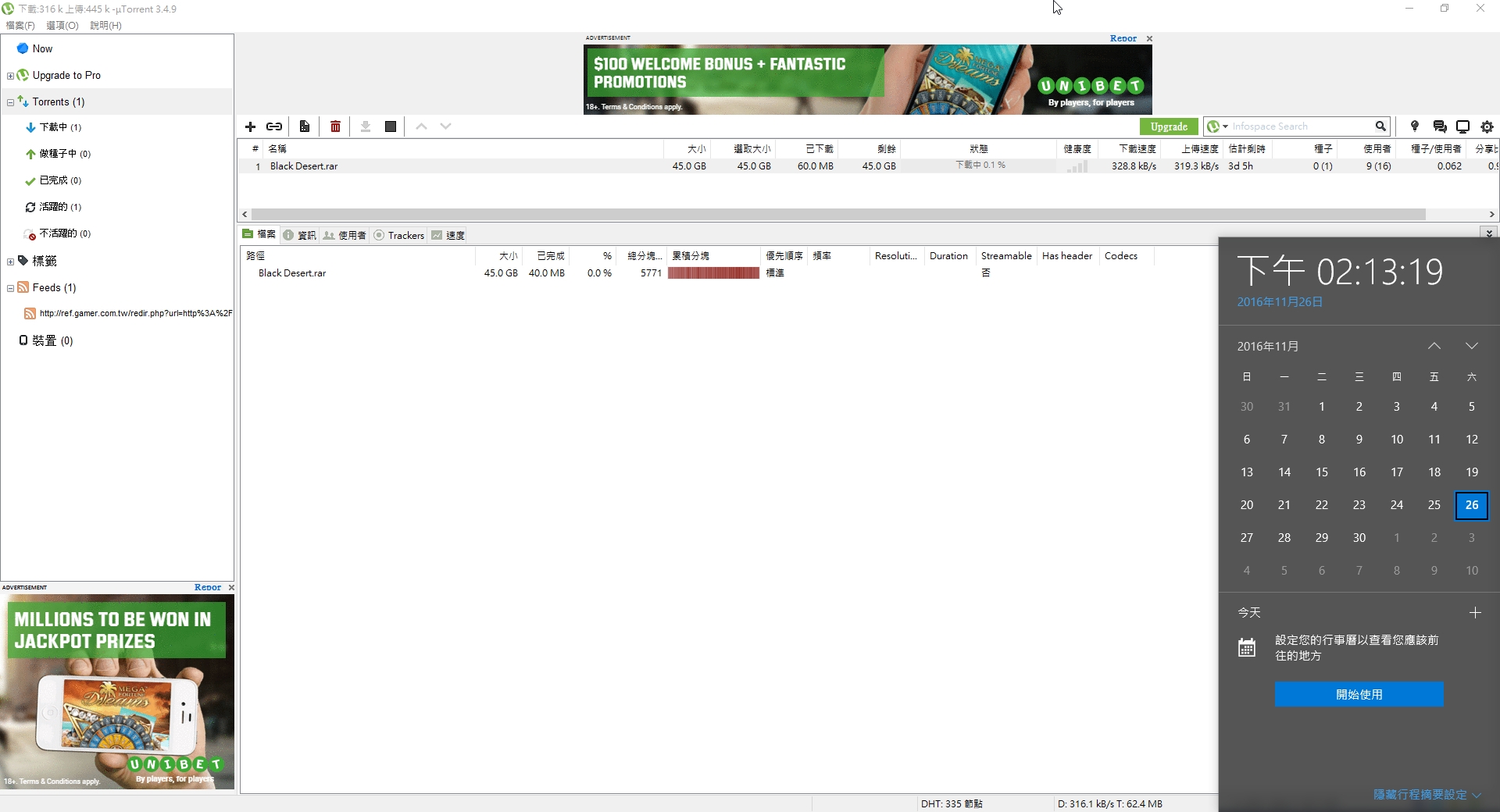Screen dimensions: 1500x812
Task: Move torrent down the queue
Action: click(x=445, y=126)
